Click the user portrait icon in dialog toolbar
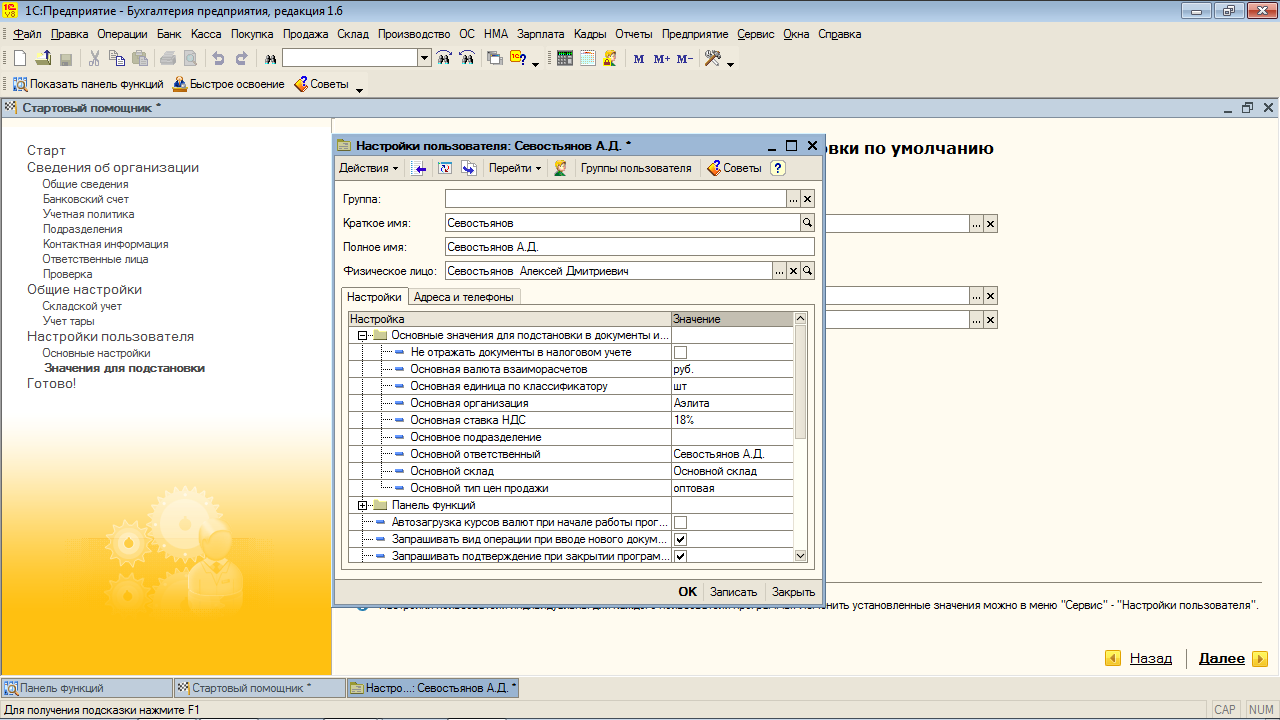Screen dimensions: 1280x720 (561, 168)
